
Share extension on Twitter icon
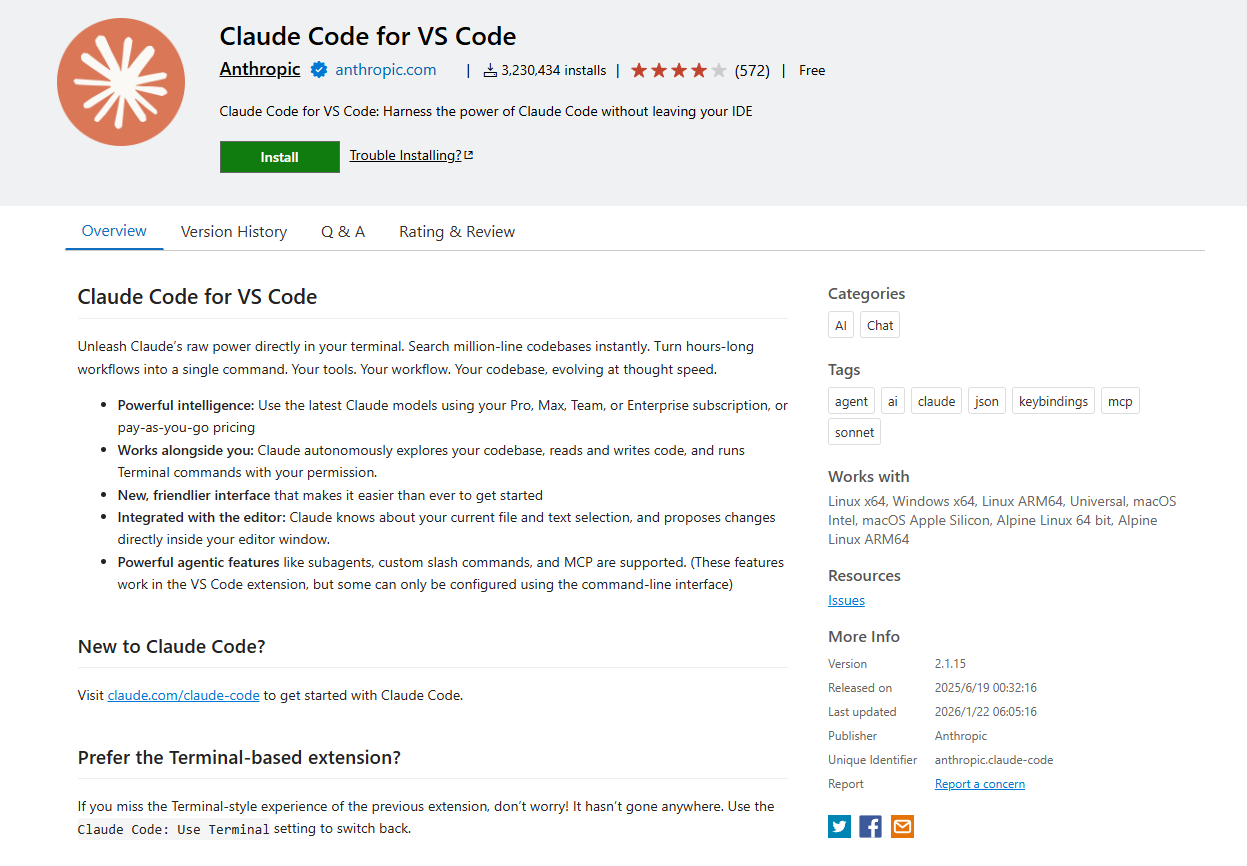tap(839, 826)
